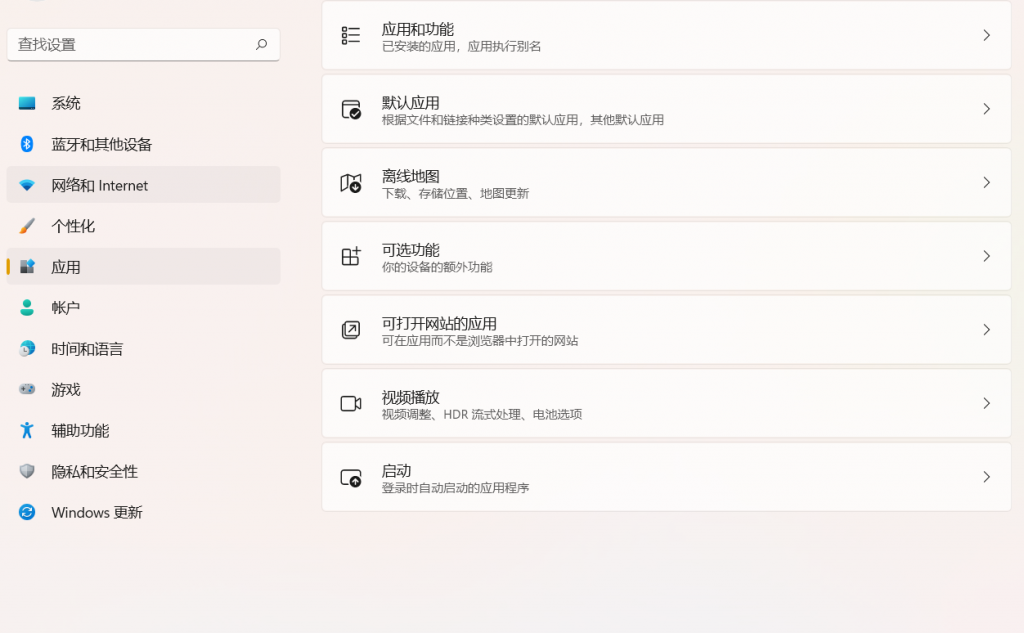Click the 应用和功能 list icon
Screen dimensions: 1024x633
351,36
